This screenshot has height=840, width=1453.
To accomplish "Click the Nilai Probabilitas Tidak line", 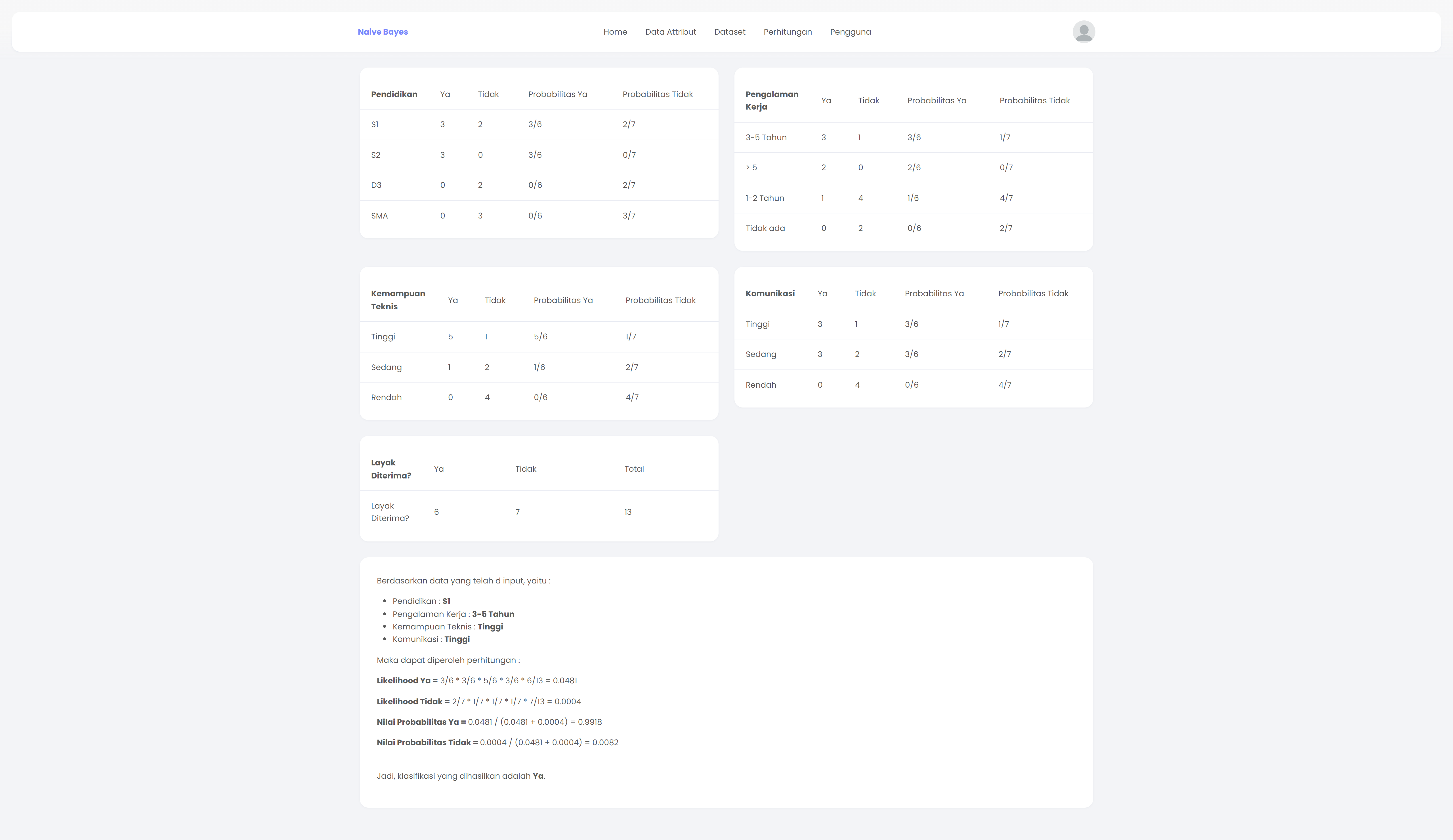I will (x=497, y=743).
